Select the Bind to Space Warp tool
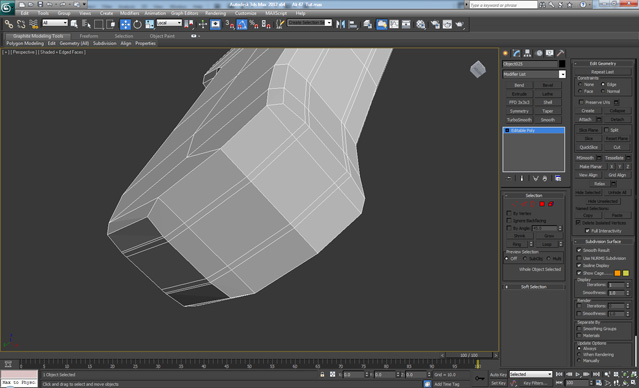639x388 pixels. [x=33, y=24]
